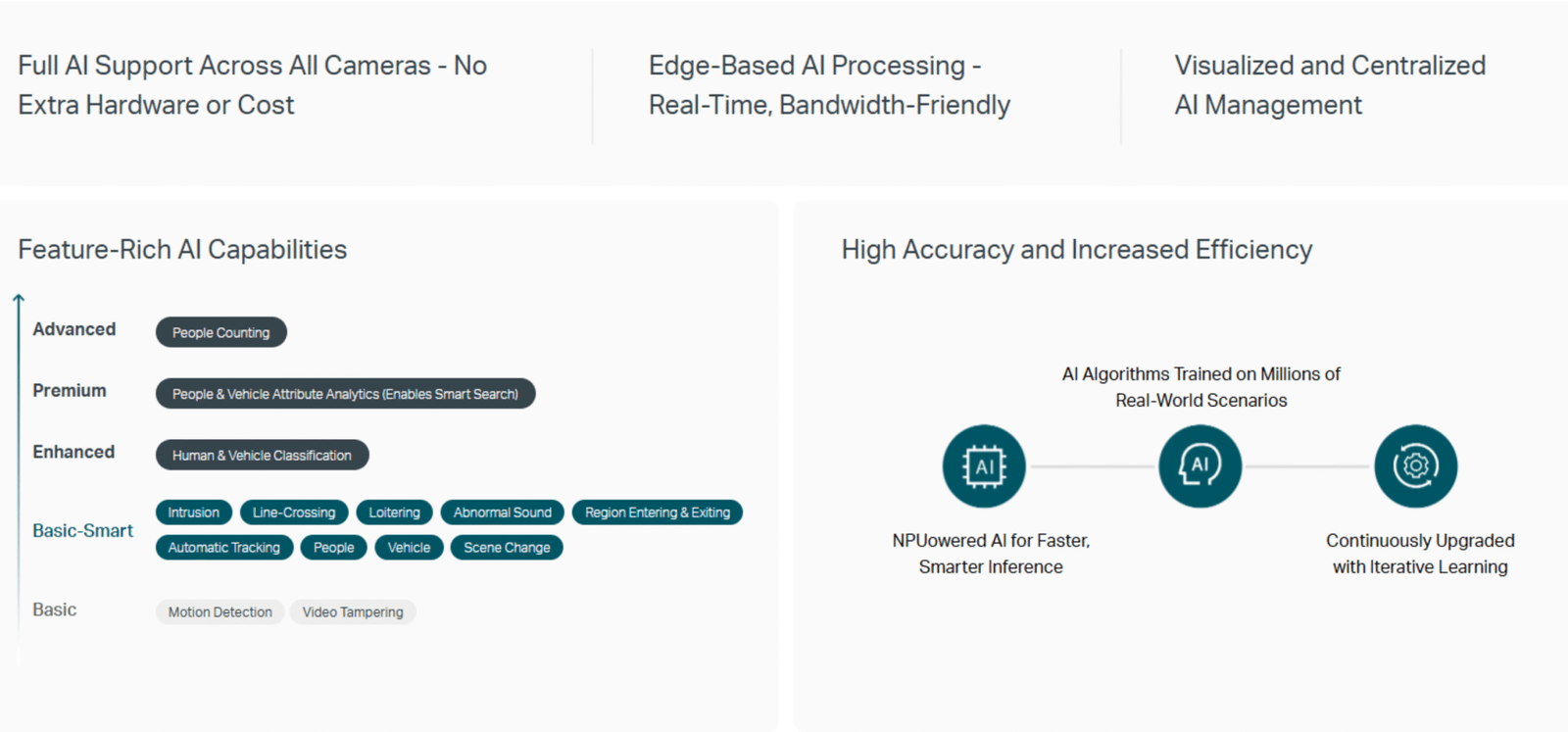Image resolution: width=1568 pixels, height=732 pixels.
Task: Open the Basic-Smart tier label
Action: 82,530
